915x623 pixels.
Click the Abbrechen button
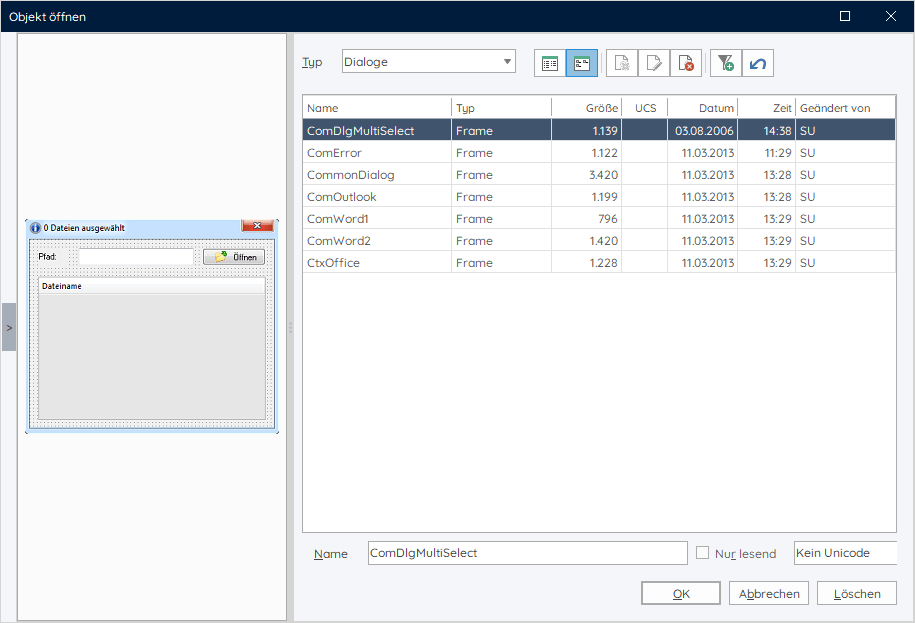pyautogui.click(x=769, y=593)
